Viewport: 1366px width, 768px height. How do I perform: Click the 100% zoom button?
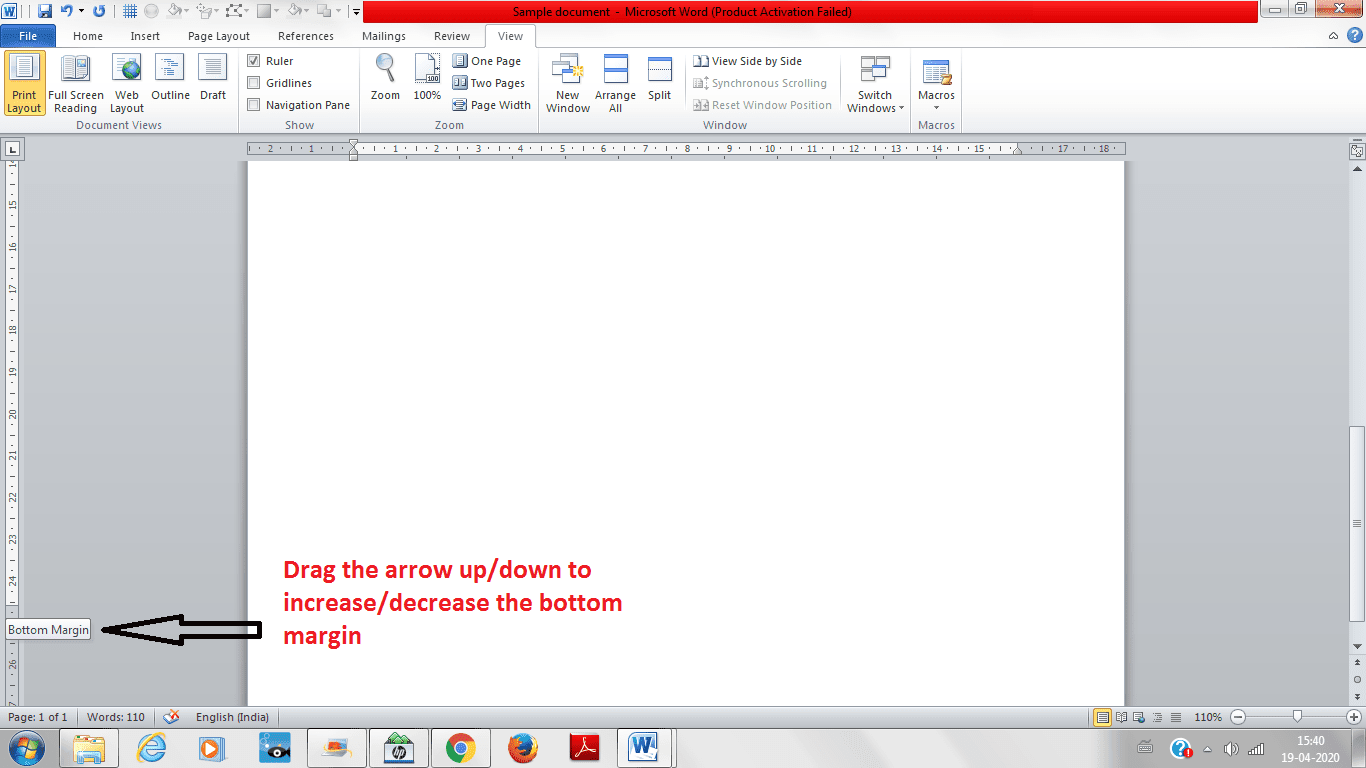click(427, 75)
